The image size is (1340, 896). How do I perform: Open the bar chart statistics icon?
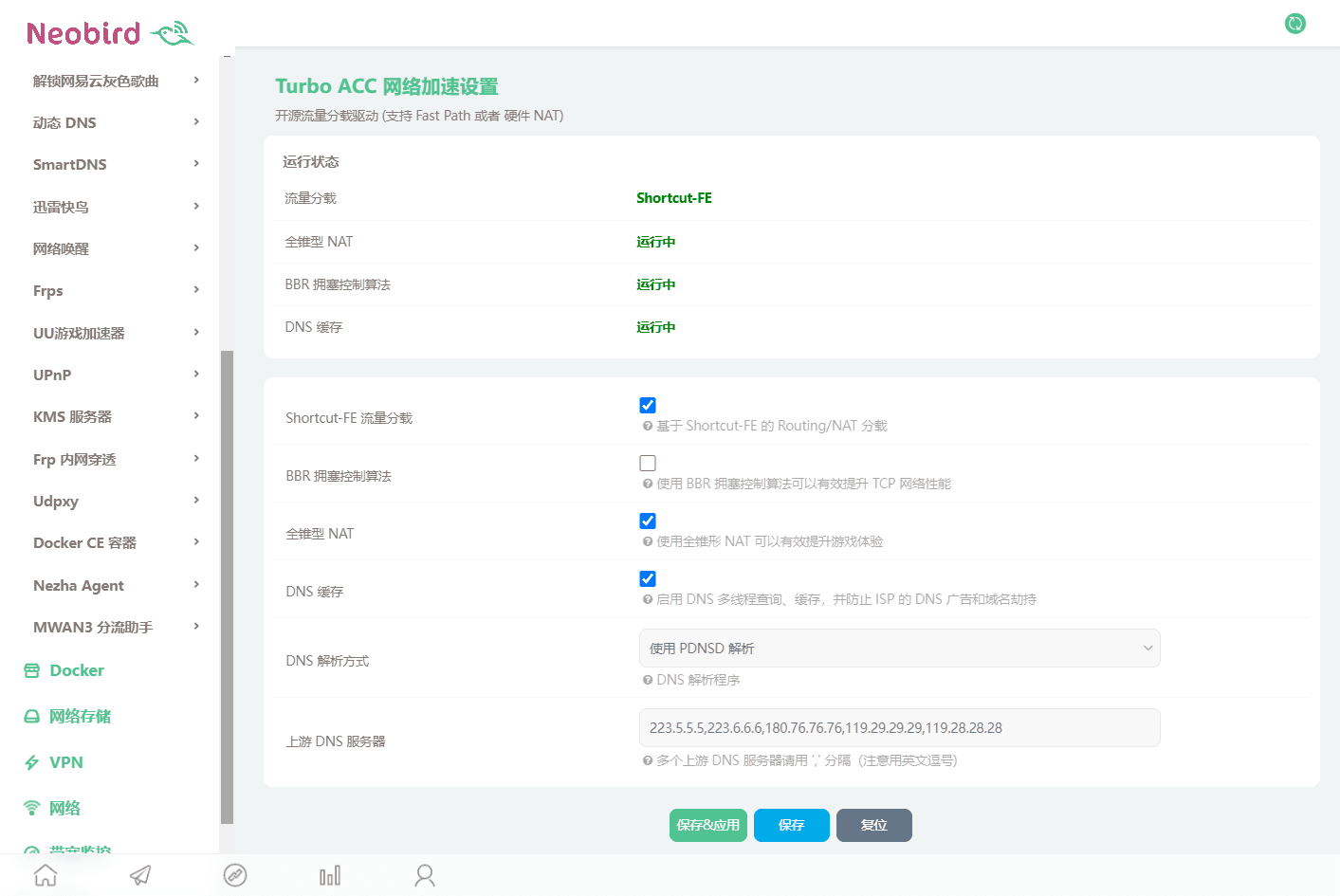pyautogui.click(x=330, y=875)
